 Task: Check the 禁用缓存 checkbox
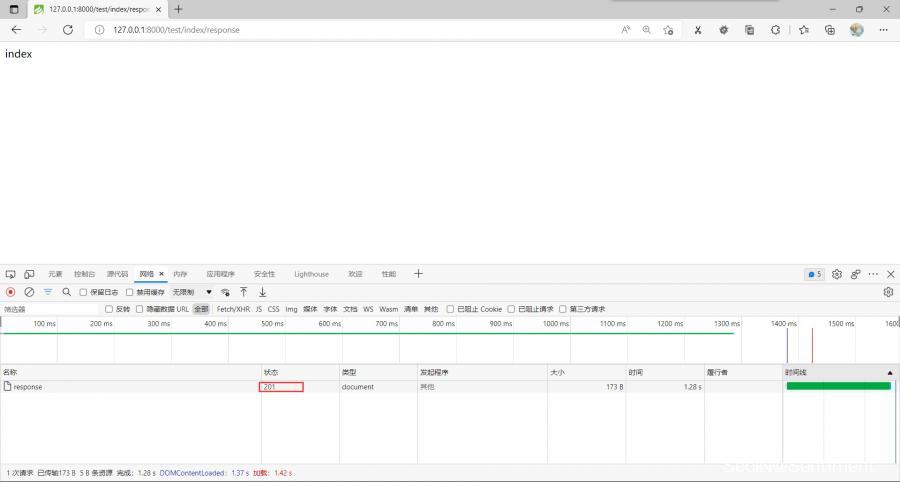coord(130,292)
